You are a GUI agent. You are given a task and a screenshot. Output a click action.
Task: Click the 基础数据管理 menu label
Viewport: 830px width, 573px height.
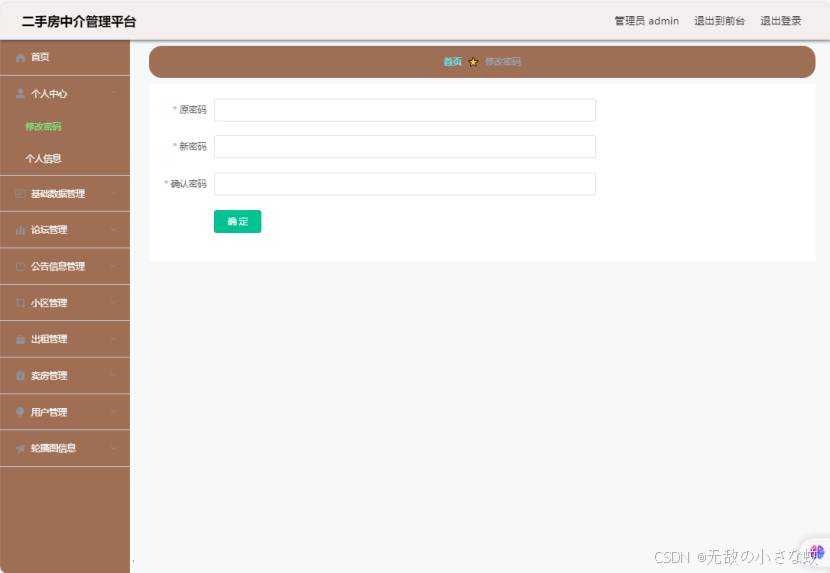pyautogui.click(x=58, y=194)
